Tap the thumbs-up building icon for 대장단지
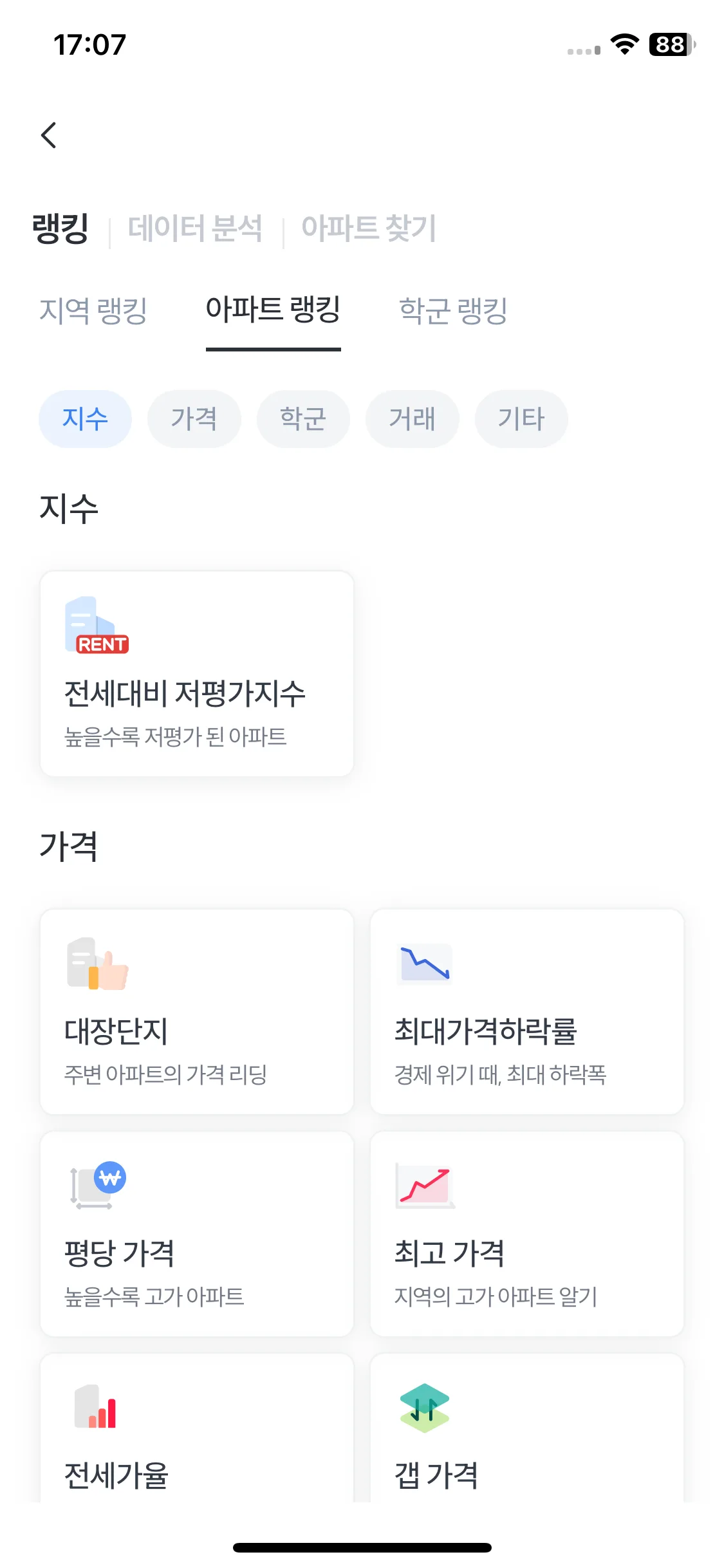Image resolution: width=724 pixels, height=1568 pixels. (x=97, y=964)
